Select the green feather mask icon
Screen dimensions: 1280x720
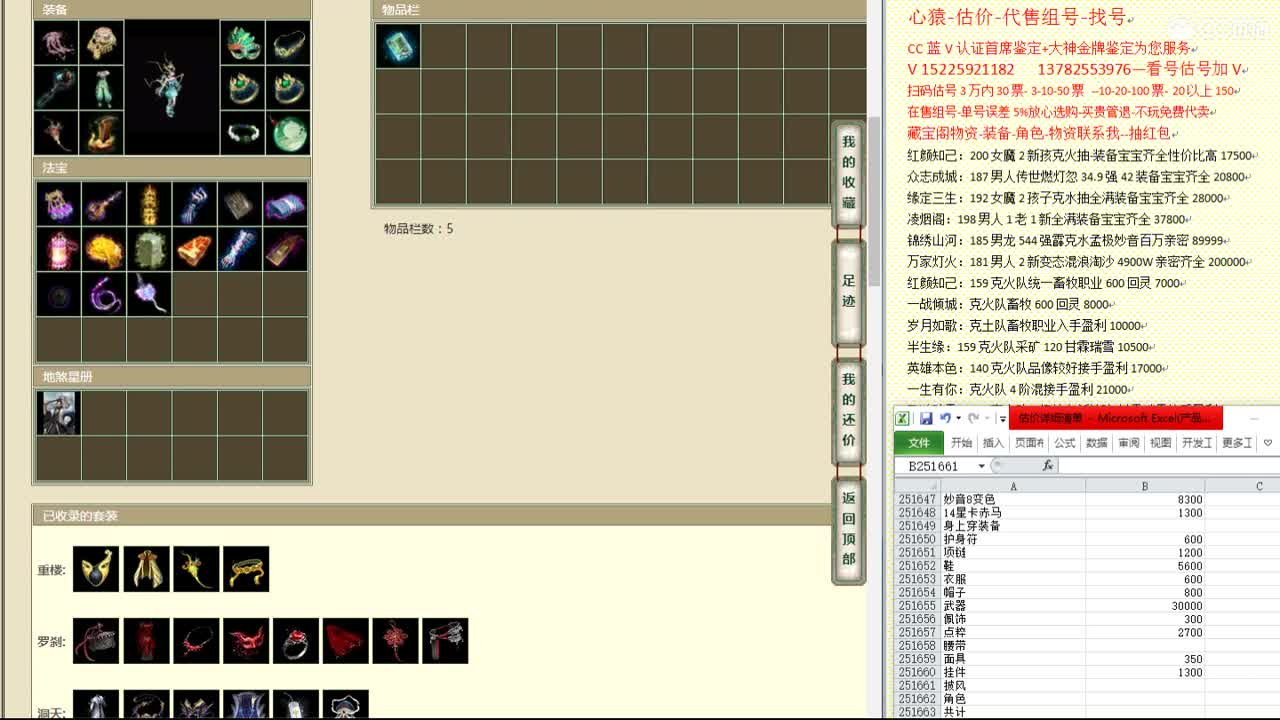[x=243, y=43]
